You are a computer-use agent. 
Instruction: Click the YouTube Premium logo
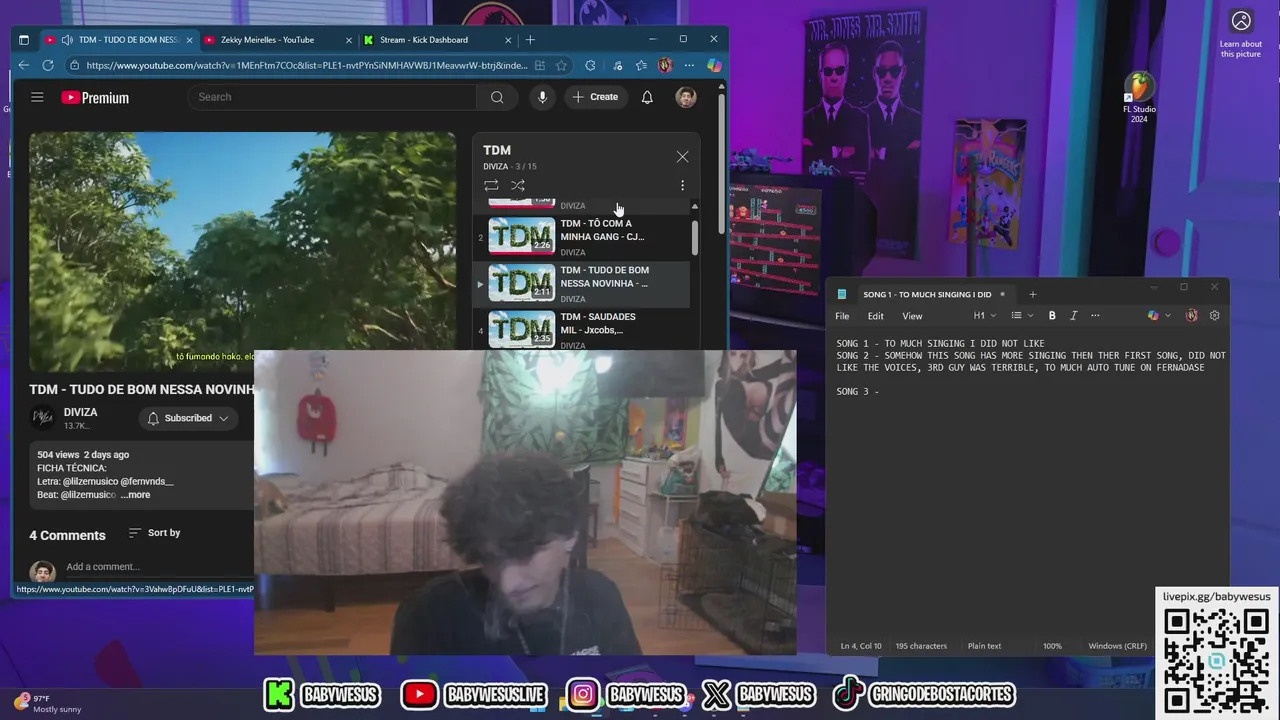pyautogui.click(x=95, y=97)
